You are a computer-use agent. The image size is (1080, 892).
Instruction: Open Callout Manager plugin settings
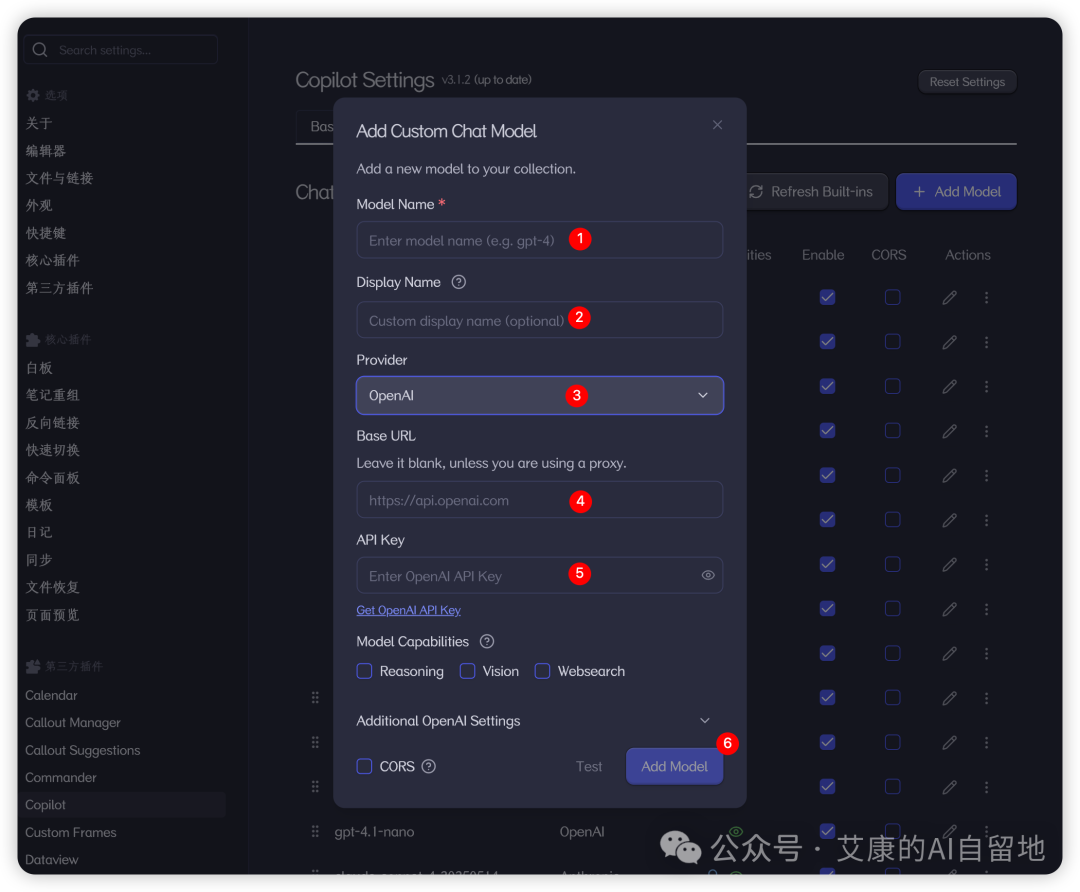(73, 723)
